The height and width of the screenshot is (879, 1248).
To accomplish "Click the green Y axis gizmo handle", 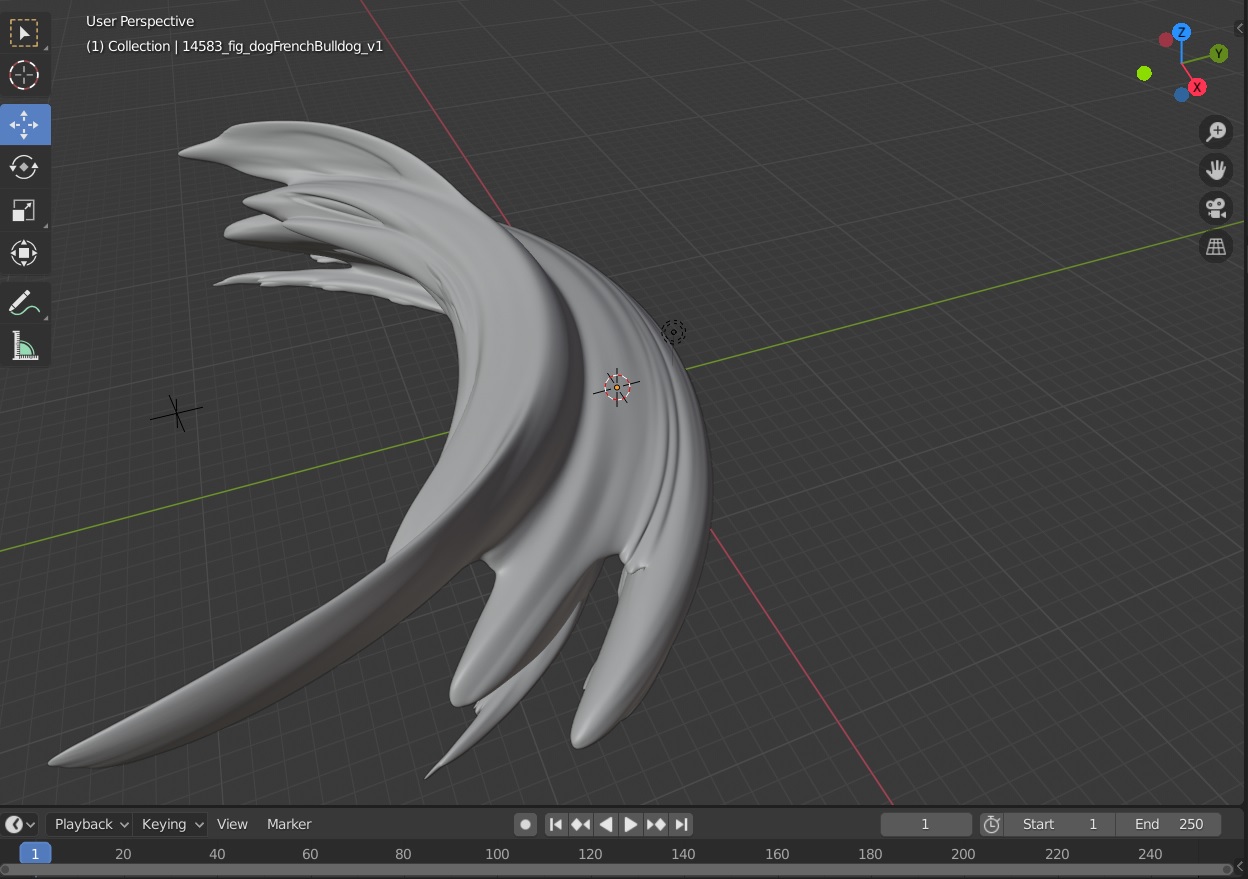I will [1218, 53].
